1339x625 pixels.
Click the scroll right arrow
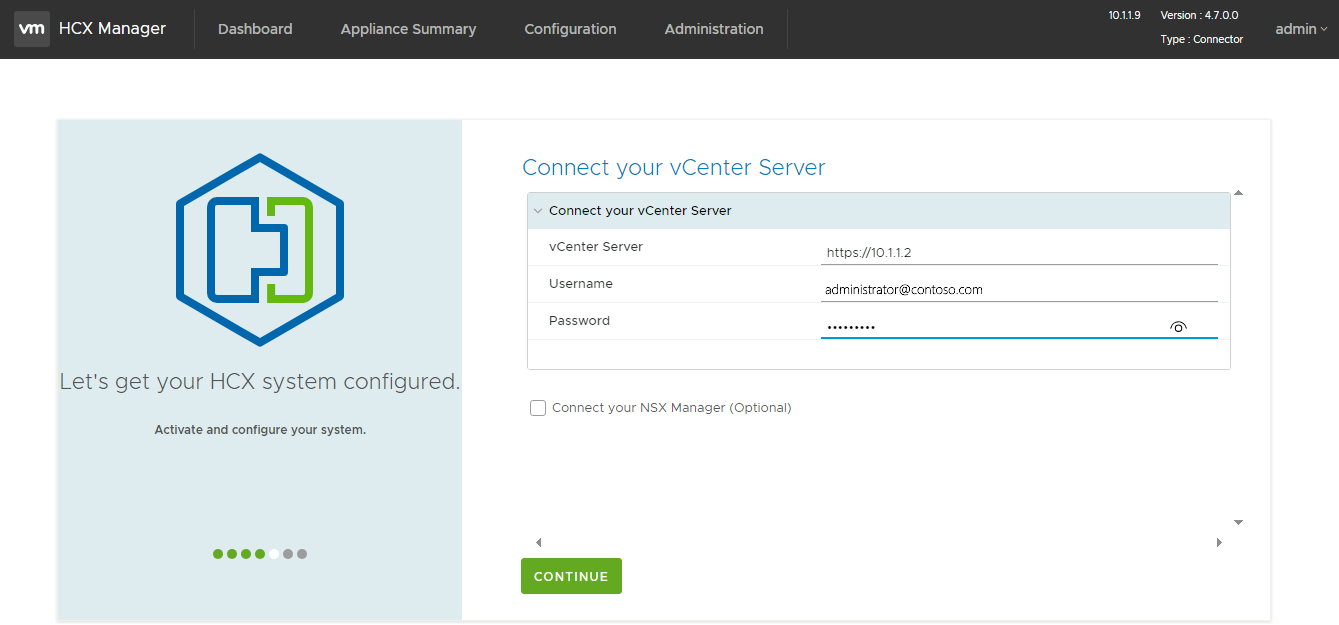tap(1219, 543)
